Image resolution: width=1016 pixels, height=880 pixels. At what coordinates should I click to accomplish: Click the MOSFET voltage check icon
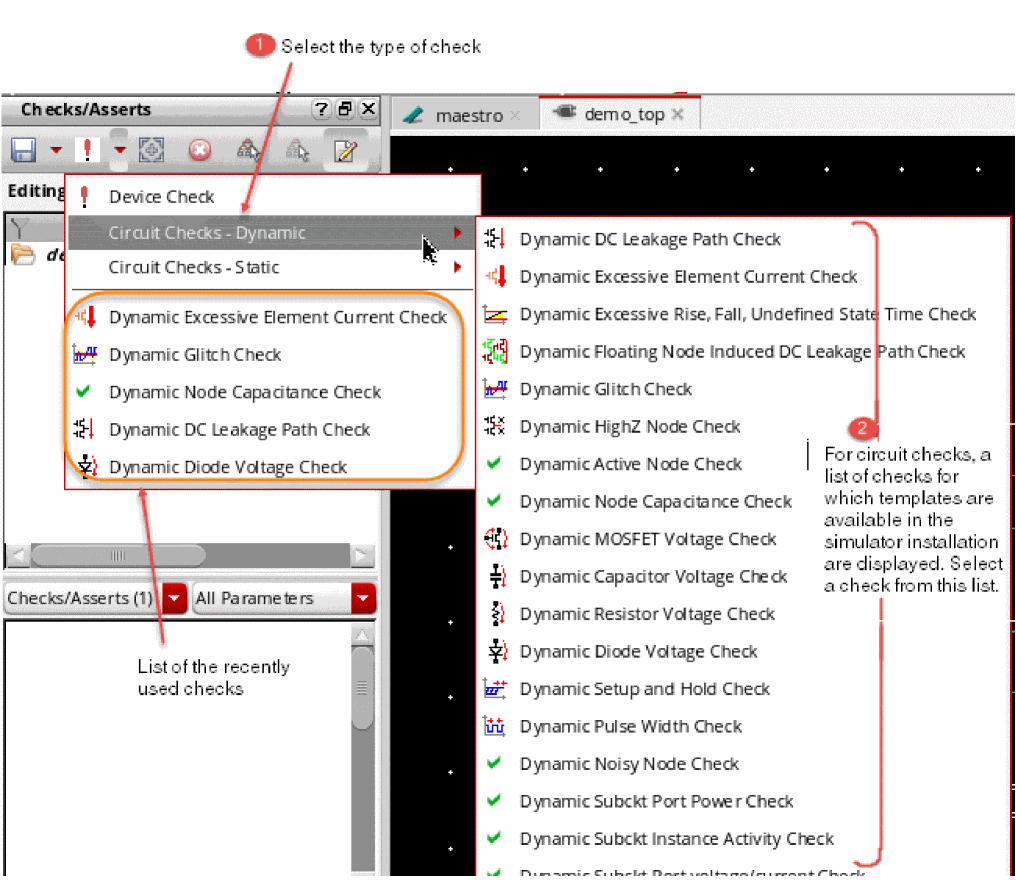[x=496, y=538]
